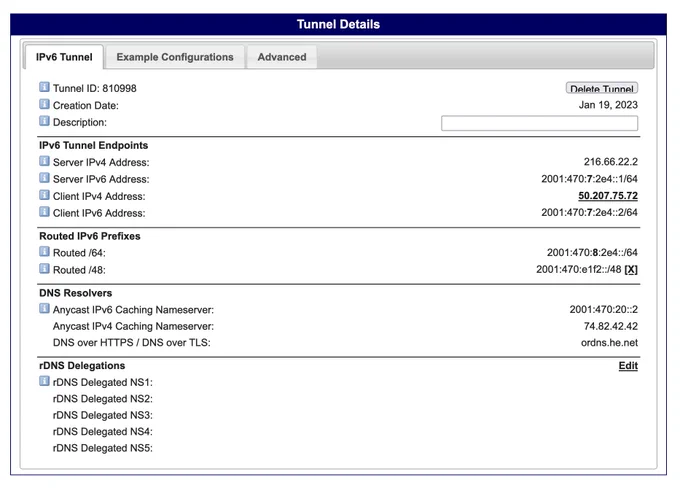Image resolution: width=680 pixels, height=496 pixels.
Task: Open info icon for Server IPv6 Address
Action: (44, 178)
